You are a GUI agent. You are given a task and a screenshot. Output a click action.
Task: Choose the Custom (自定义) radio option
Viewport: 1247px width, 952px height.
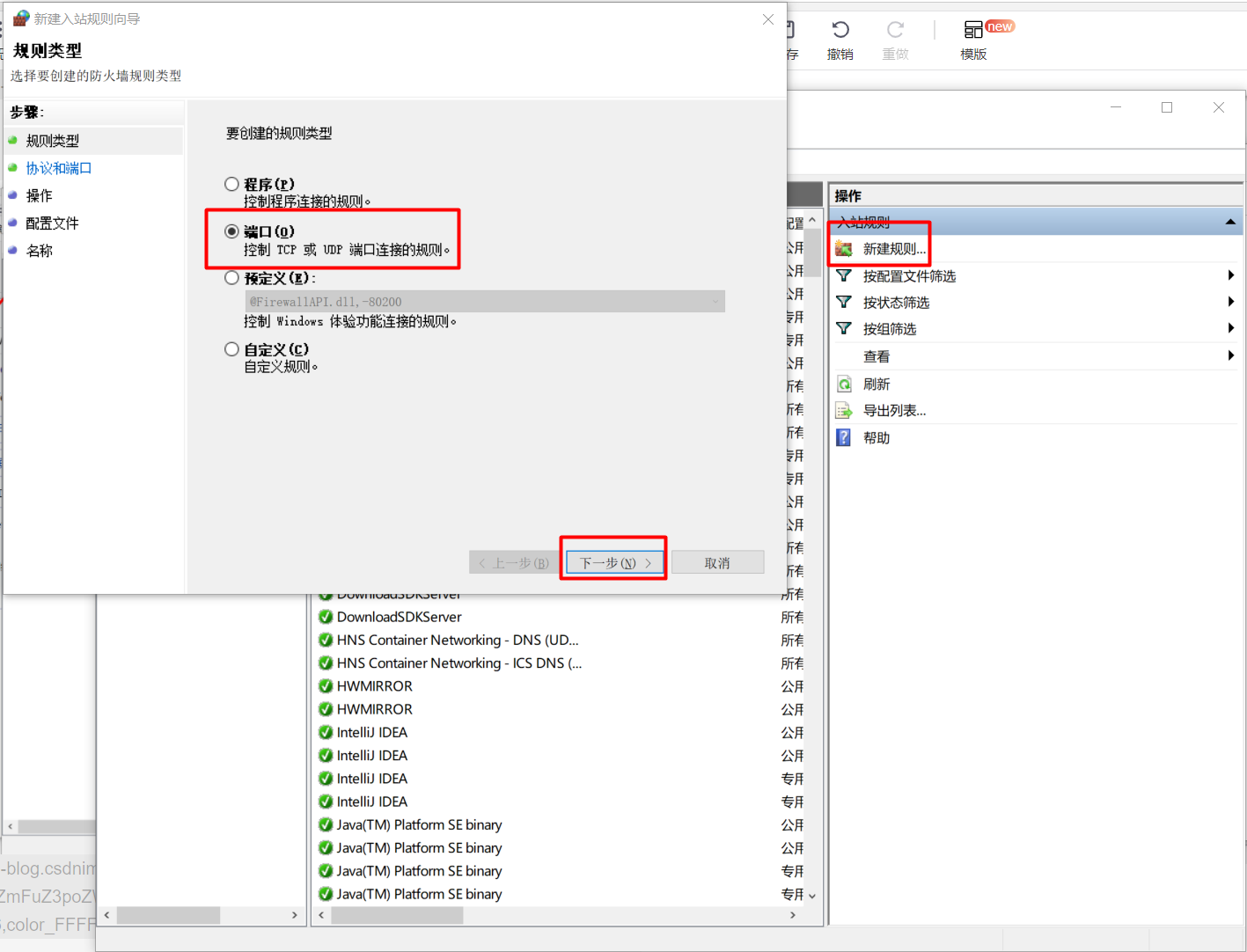pos(232,349)
